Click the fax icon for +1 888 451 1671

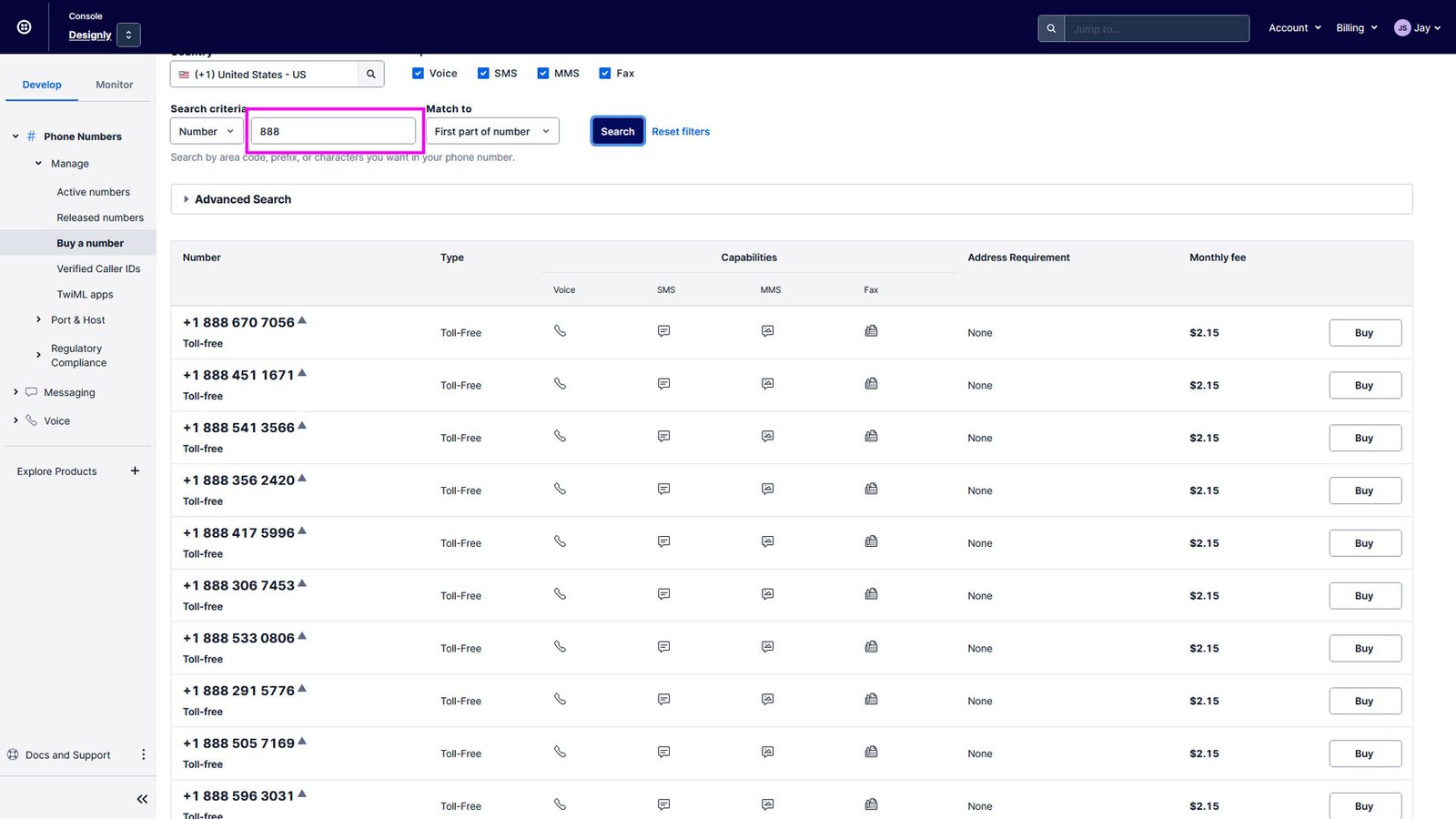(871, 384)
